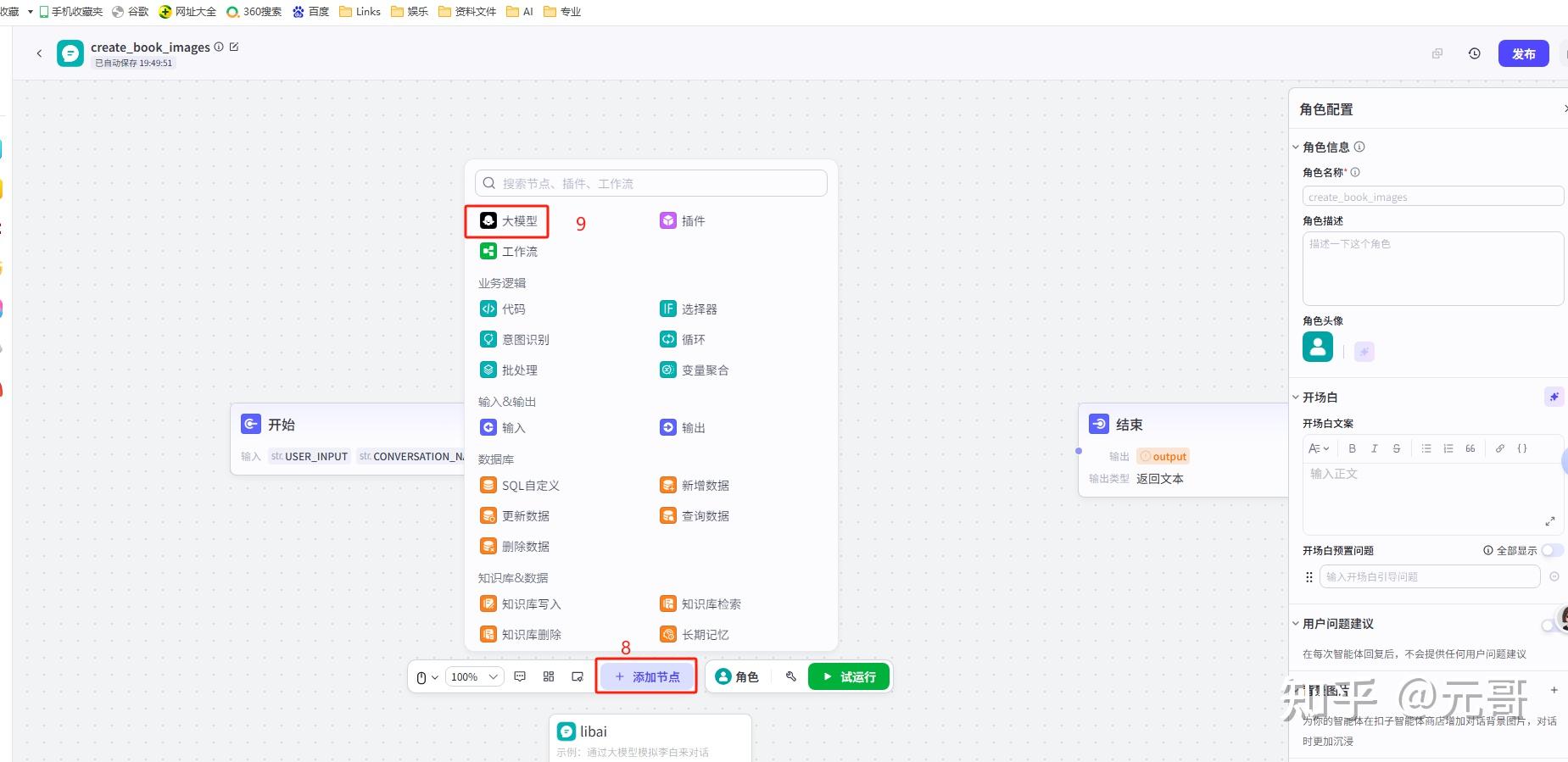Open the text style dropdown in 开场白文案
The image size is (1568, 762).
pyautogui.click(x=1318, y=448)
